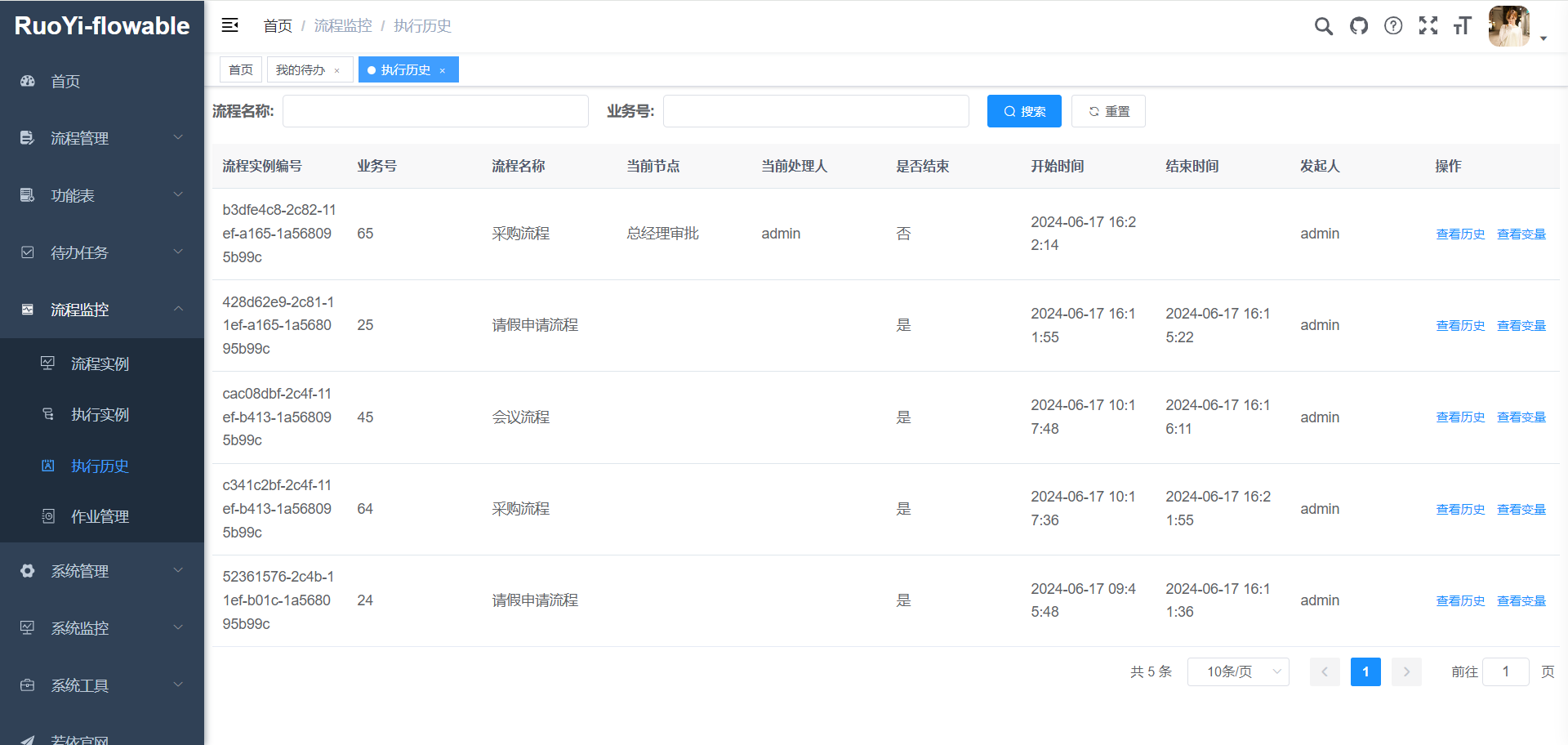Open the 10条/页 page size dropdown
Viewport: 1568px width, 745px height.
point(1238,671)
